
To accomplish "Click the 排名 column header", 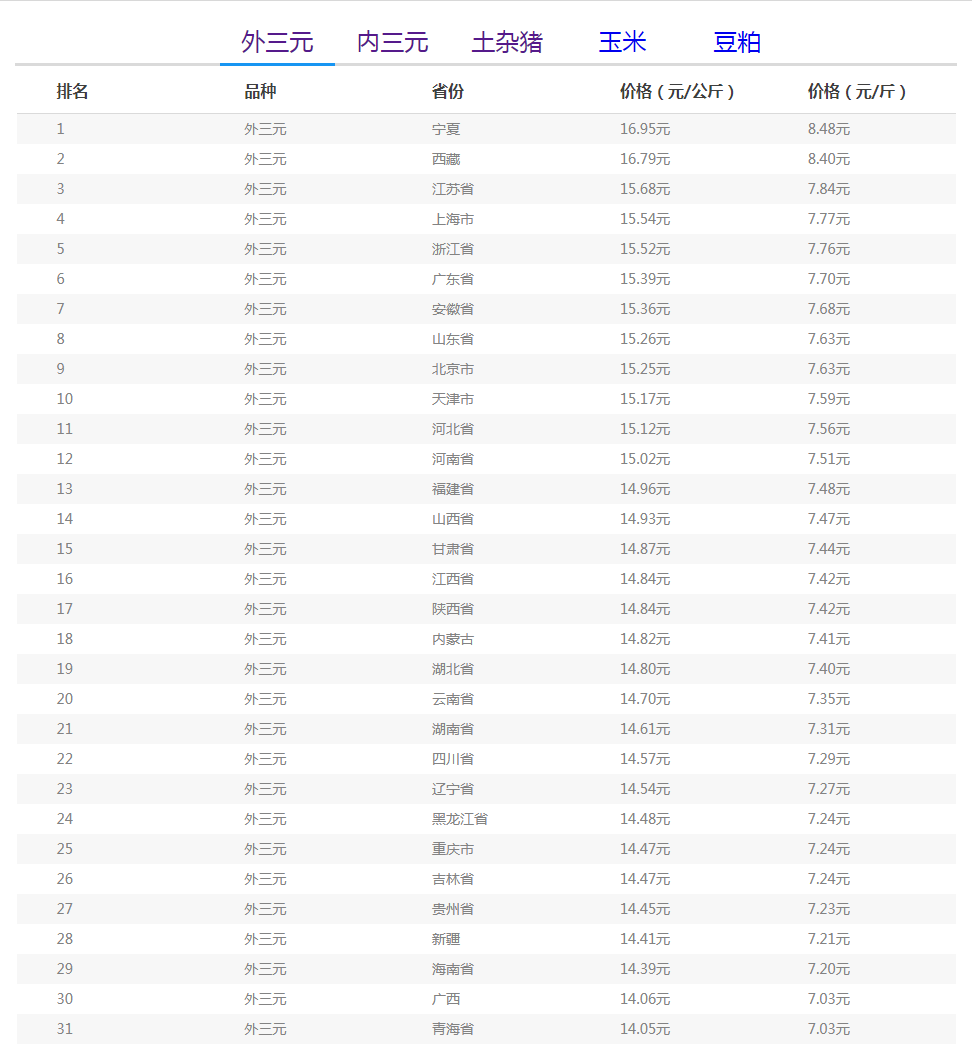I will click(x=72, y=92).
